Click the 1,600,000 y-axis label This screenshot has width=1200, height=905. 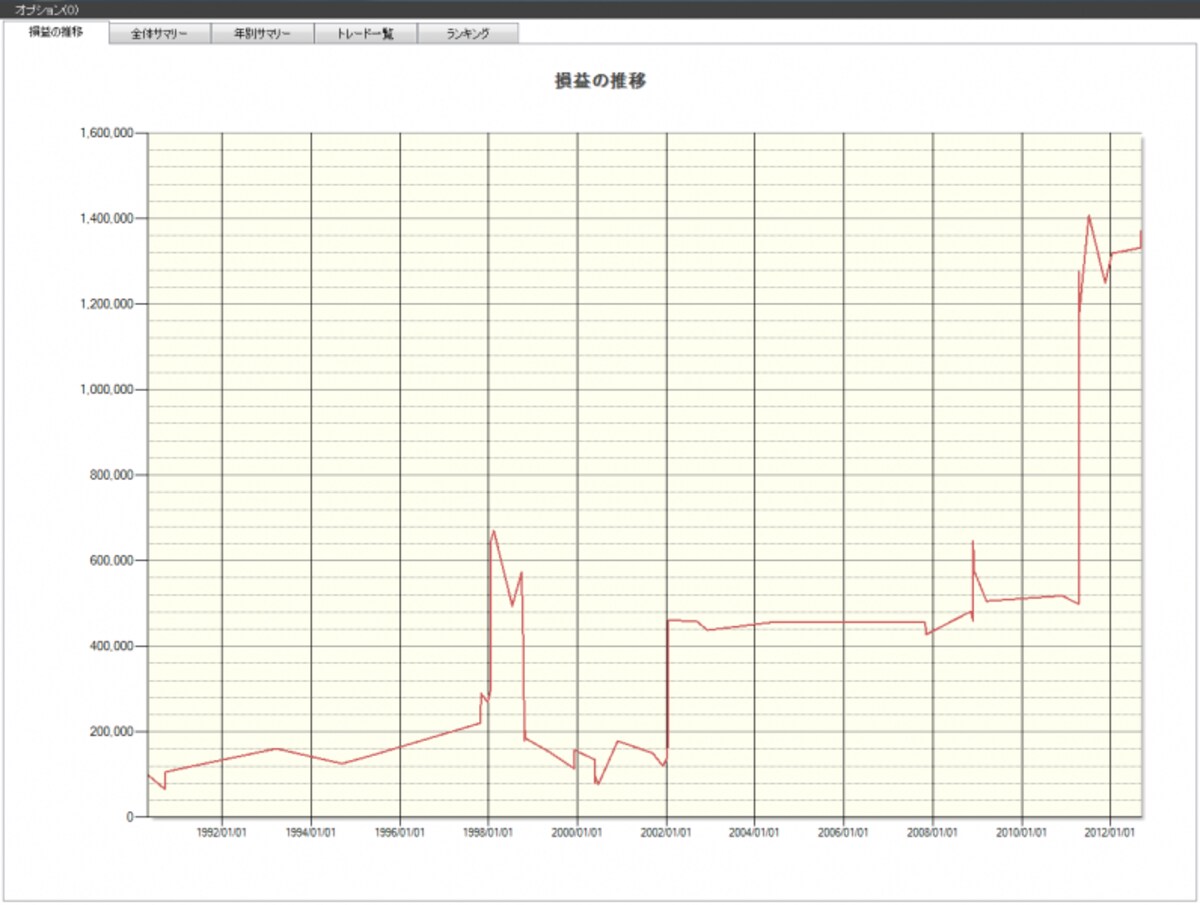point(106,132)
